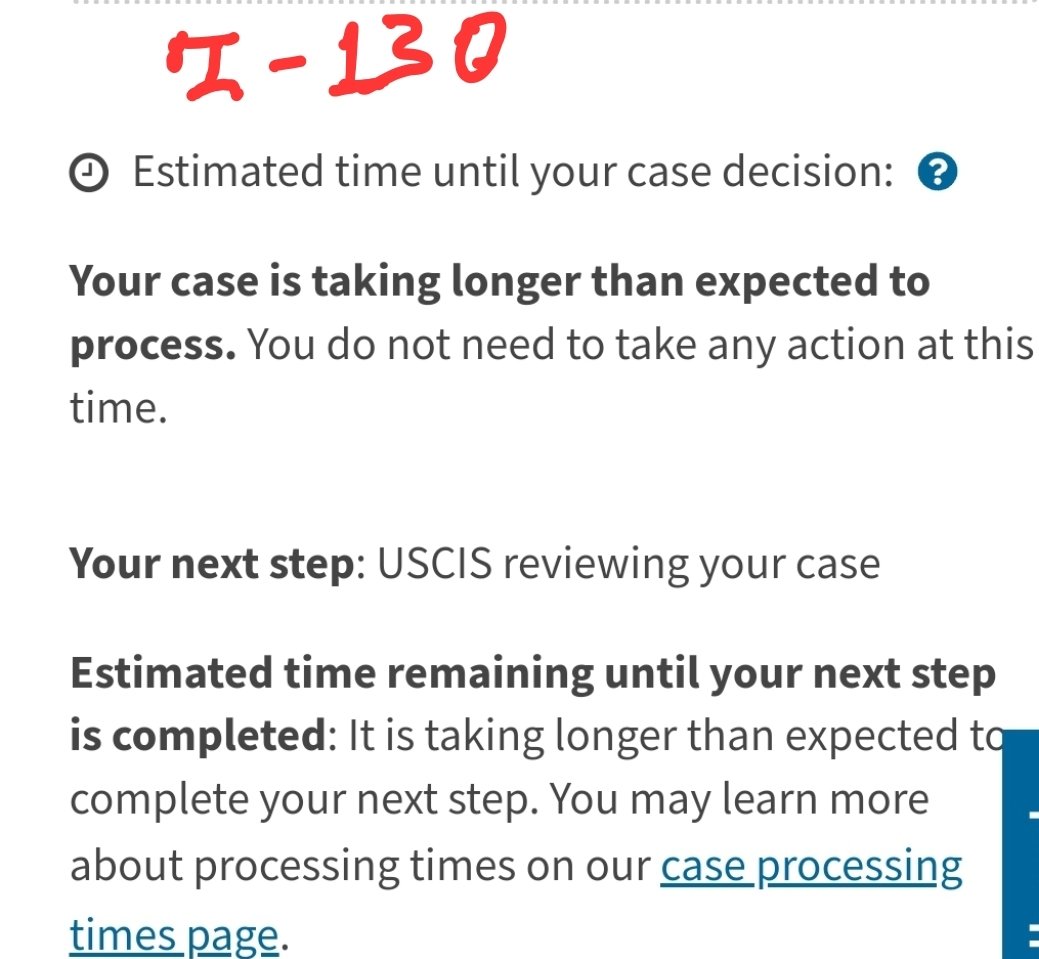The image size is (1039, 959).
Task: Click 'You may learn more' sentence text
Action: point(739,799)
